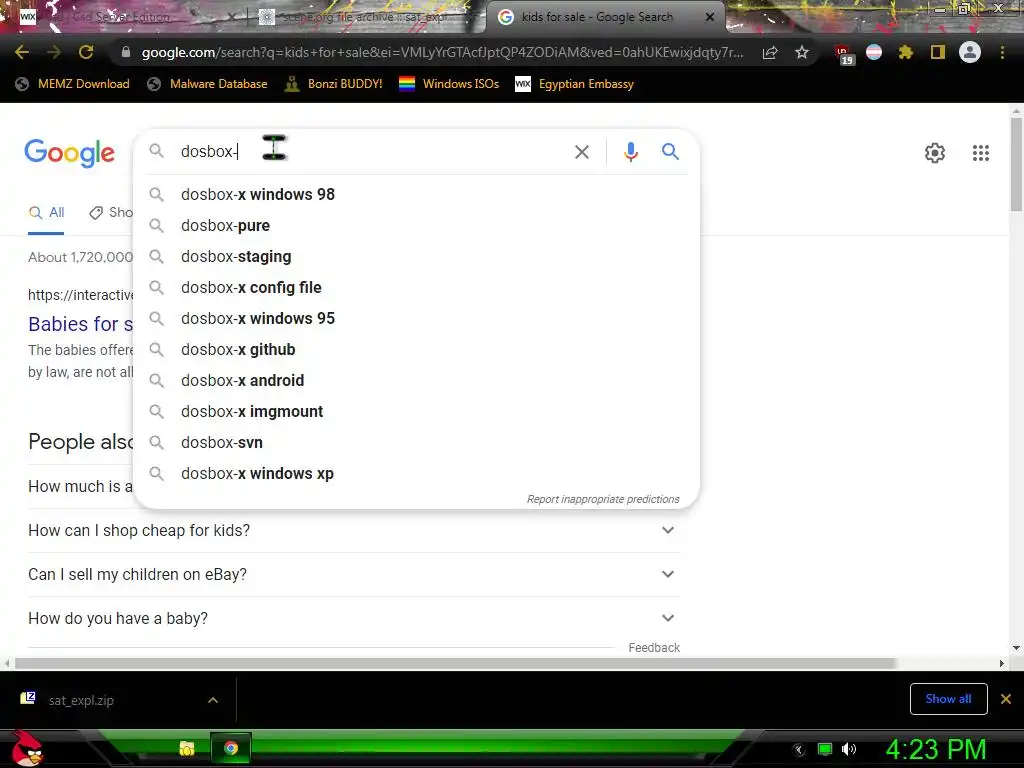Click 'Report inappropriate predictions' link

coord(603,500)
